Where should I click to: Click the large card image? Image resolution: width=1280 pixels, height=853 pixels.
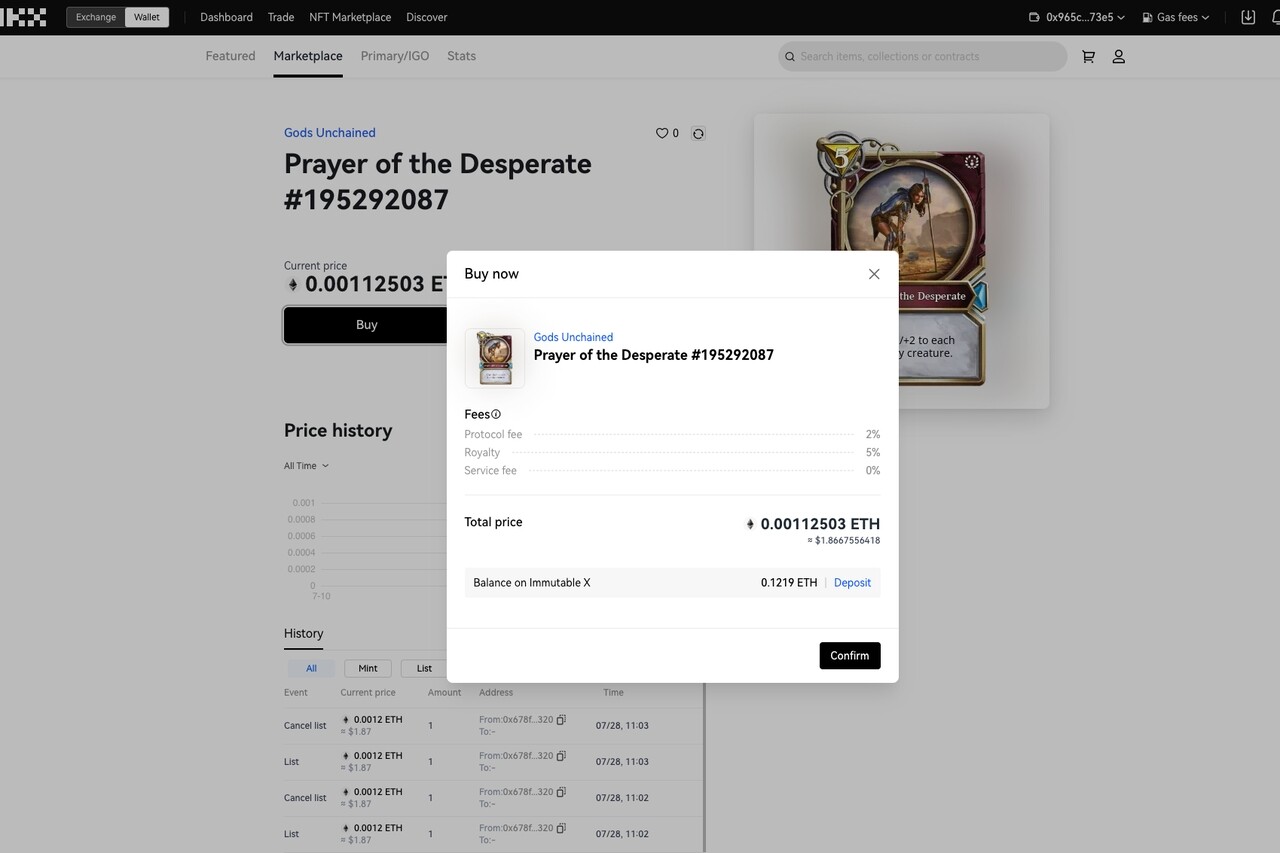click(902, 261)
